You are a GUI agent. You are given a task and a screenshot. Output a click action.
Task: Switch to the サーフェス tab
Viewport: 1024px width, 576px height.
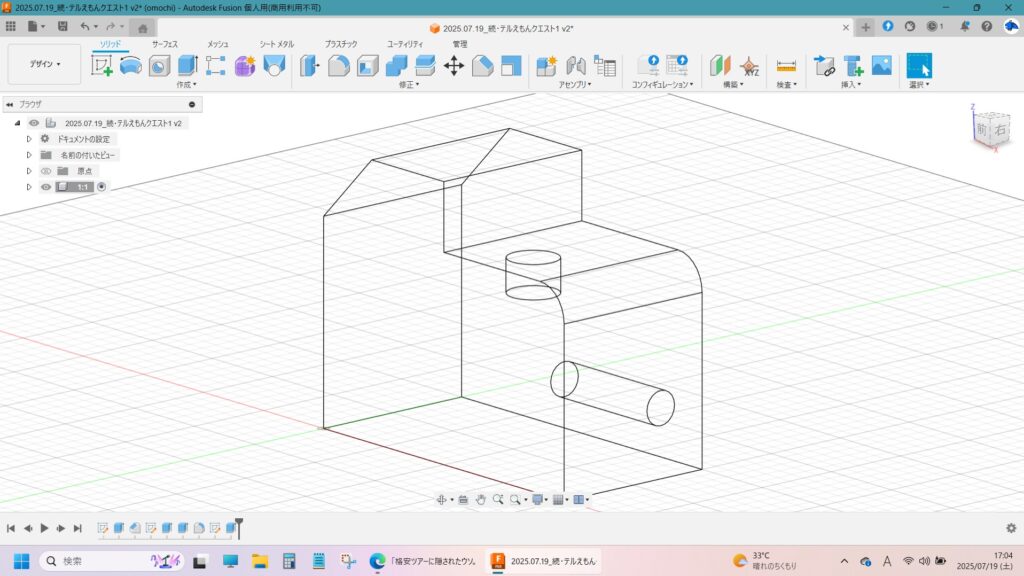(x=165, y=44)
